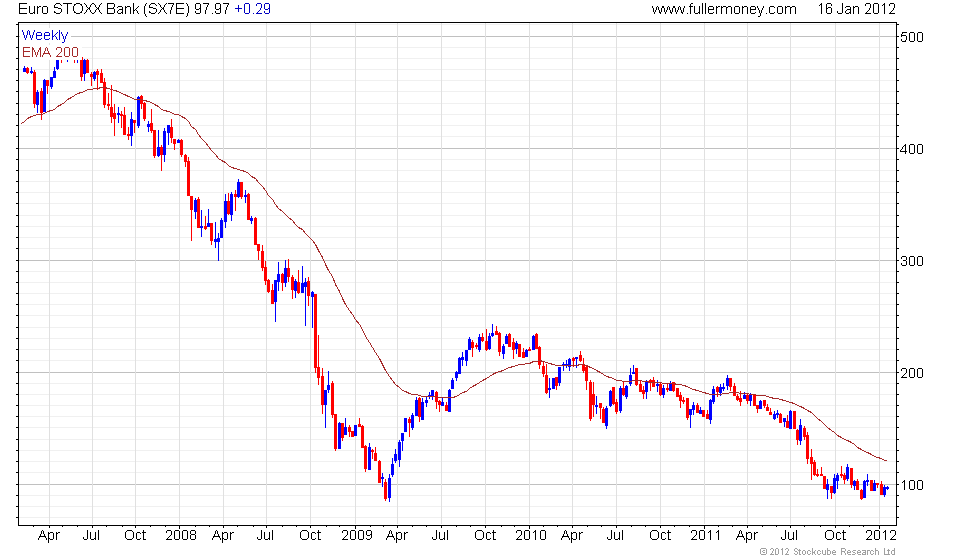Click the 500 label on price axis

911,37
